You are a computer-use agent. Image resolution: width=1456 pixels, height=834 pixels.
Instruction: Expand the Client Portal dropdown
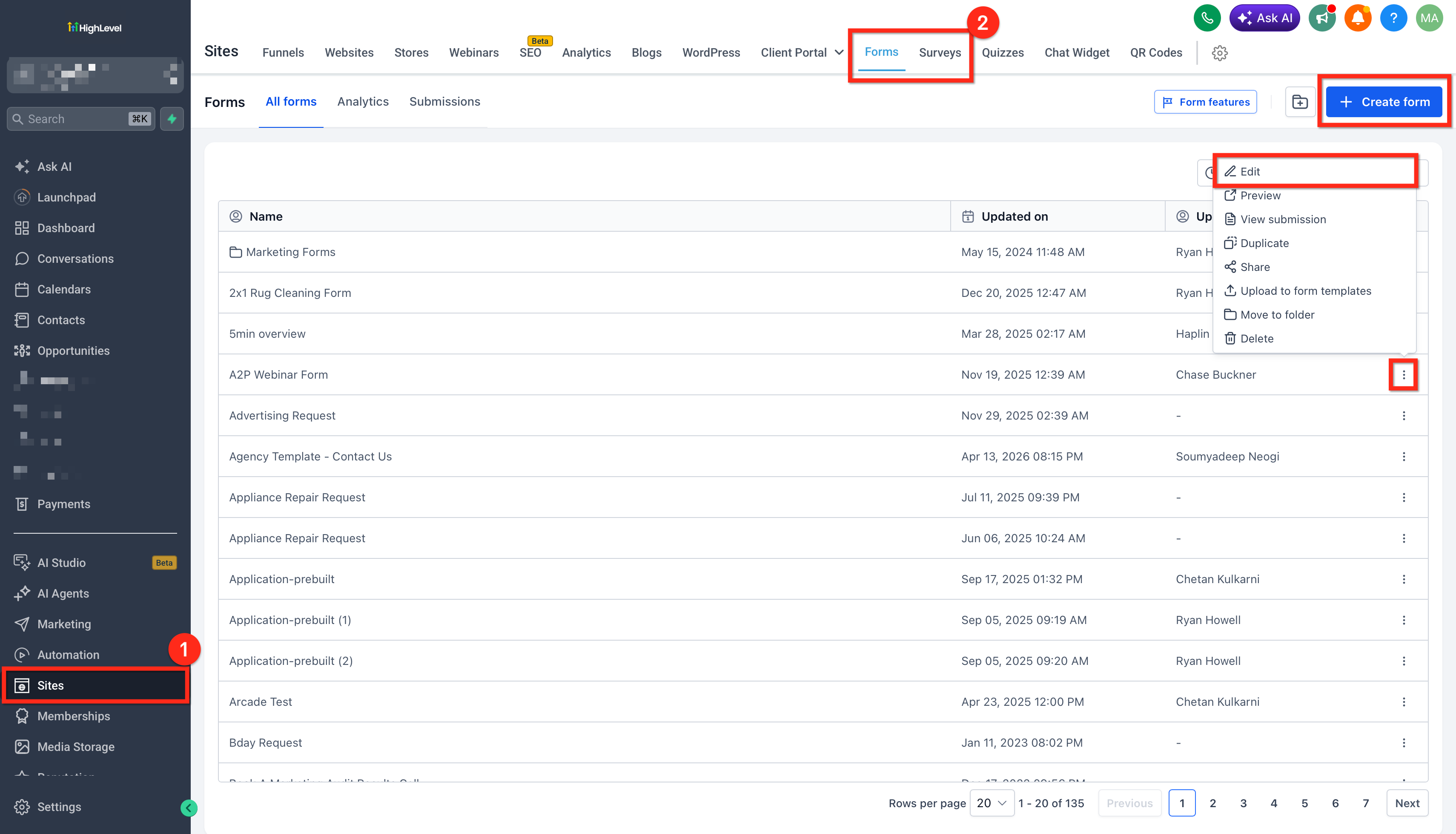(802, 53)
